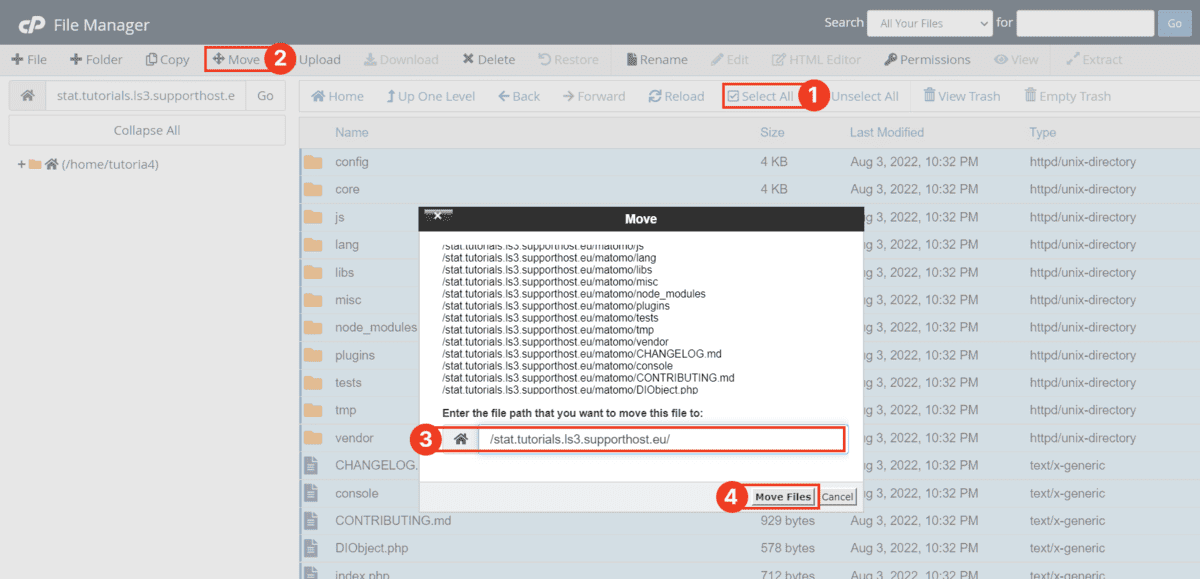Open the All Your Files search dropdown
This screenshot has height=579, width=1200.
(929, 22)
